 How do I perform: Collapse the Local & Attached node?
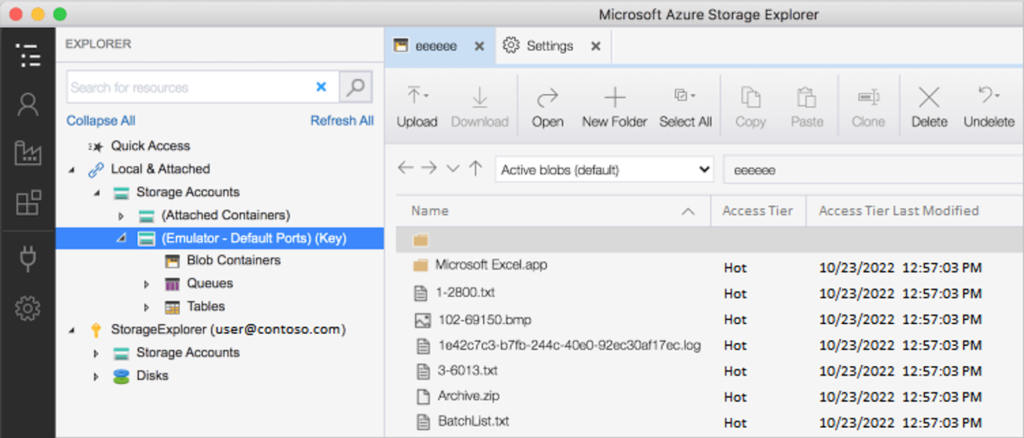71,170
